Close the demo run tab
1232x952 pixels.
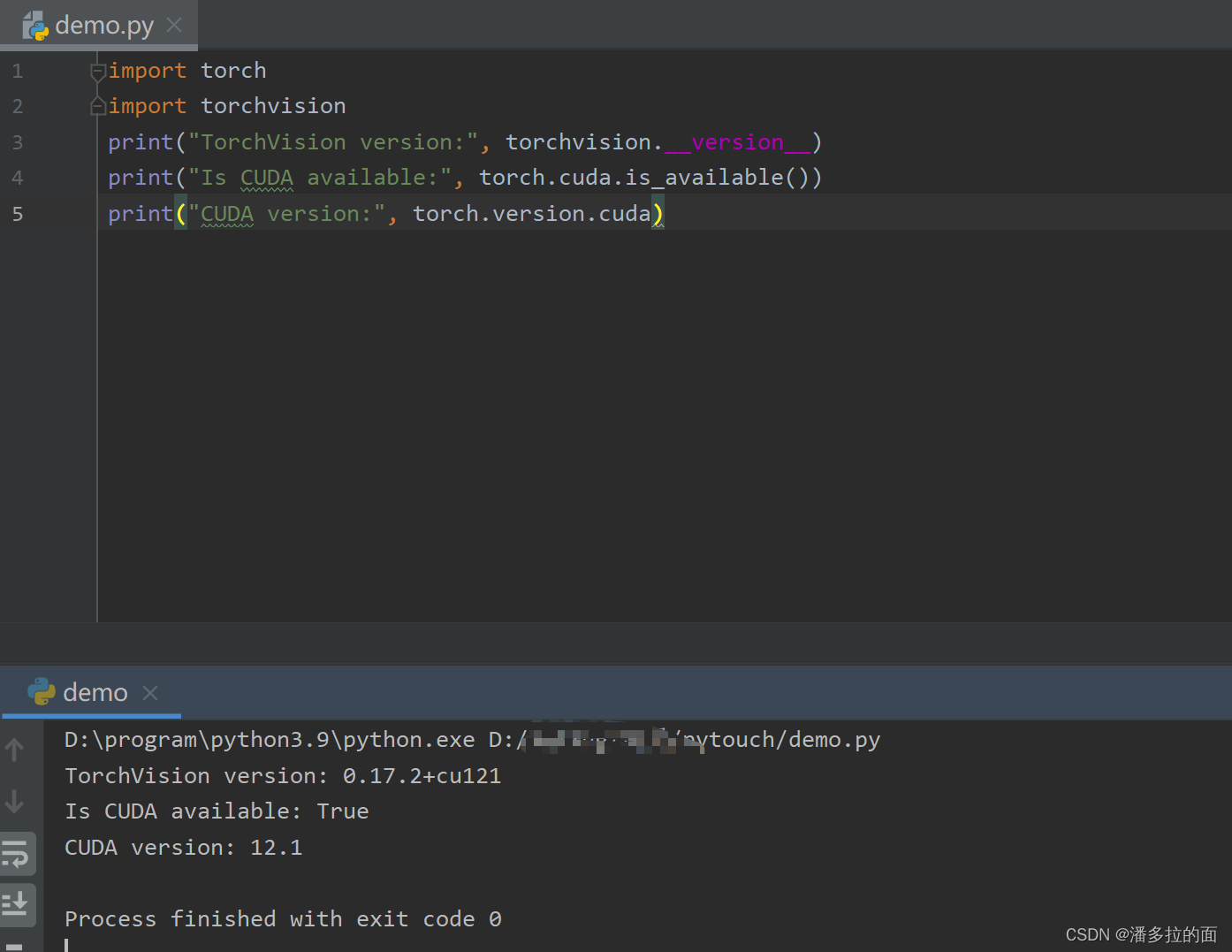pyautogui.click(x=150, y=692)
